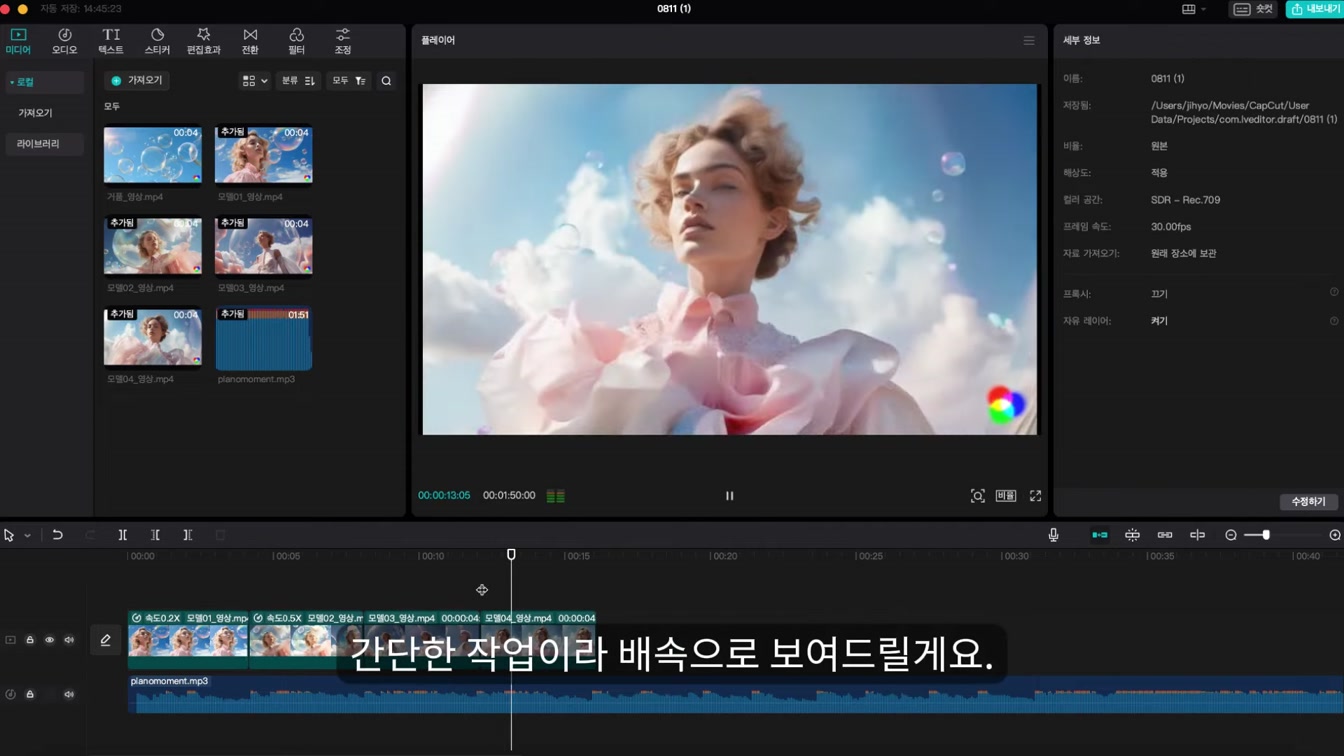
Task: Click the 가져오기 import button with green plus
Action: [x=137, y=80]
